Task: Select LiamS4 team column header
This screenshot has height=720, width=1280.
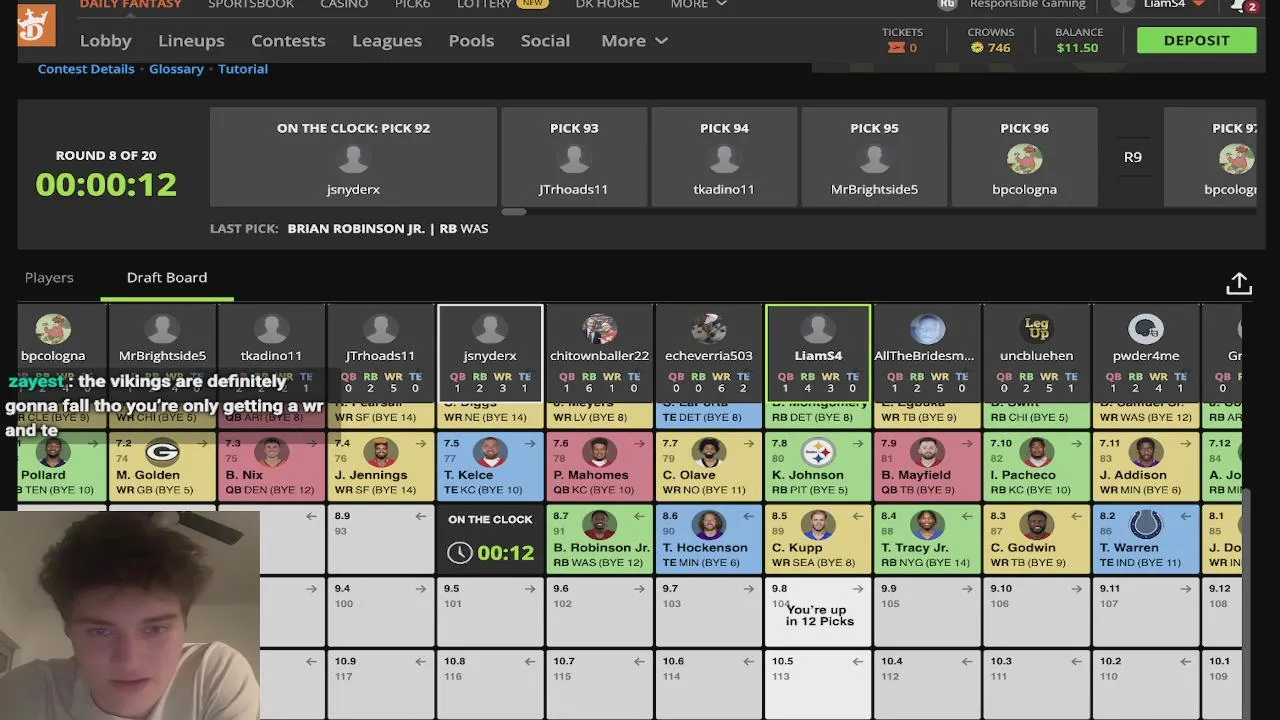Action: (x=818, y=353)
